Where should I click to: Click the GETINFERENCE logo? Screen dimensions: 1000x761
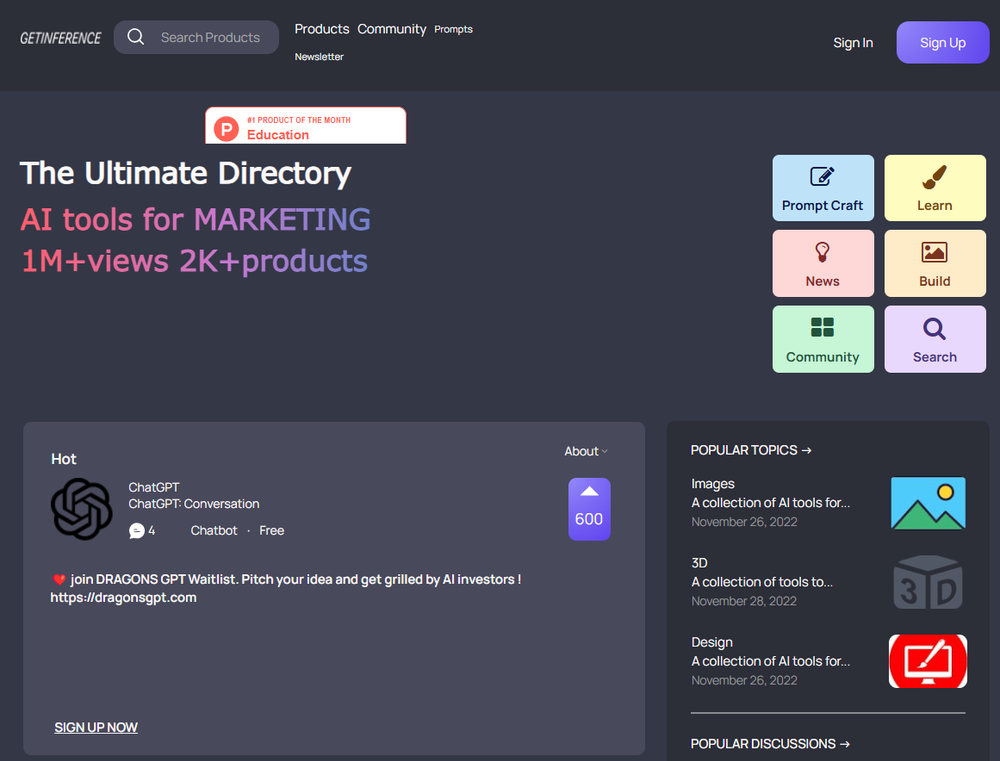61,38
